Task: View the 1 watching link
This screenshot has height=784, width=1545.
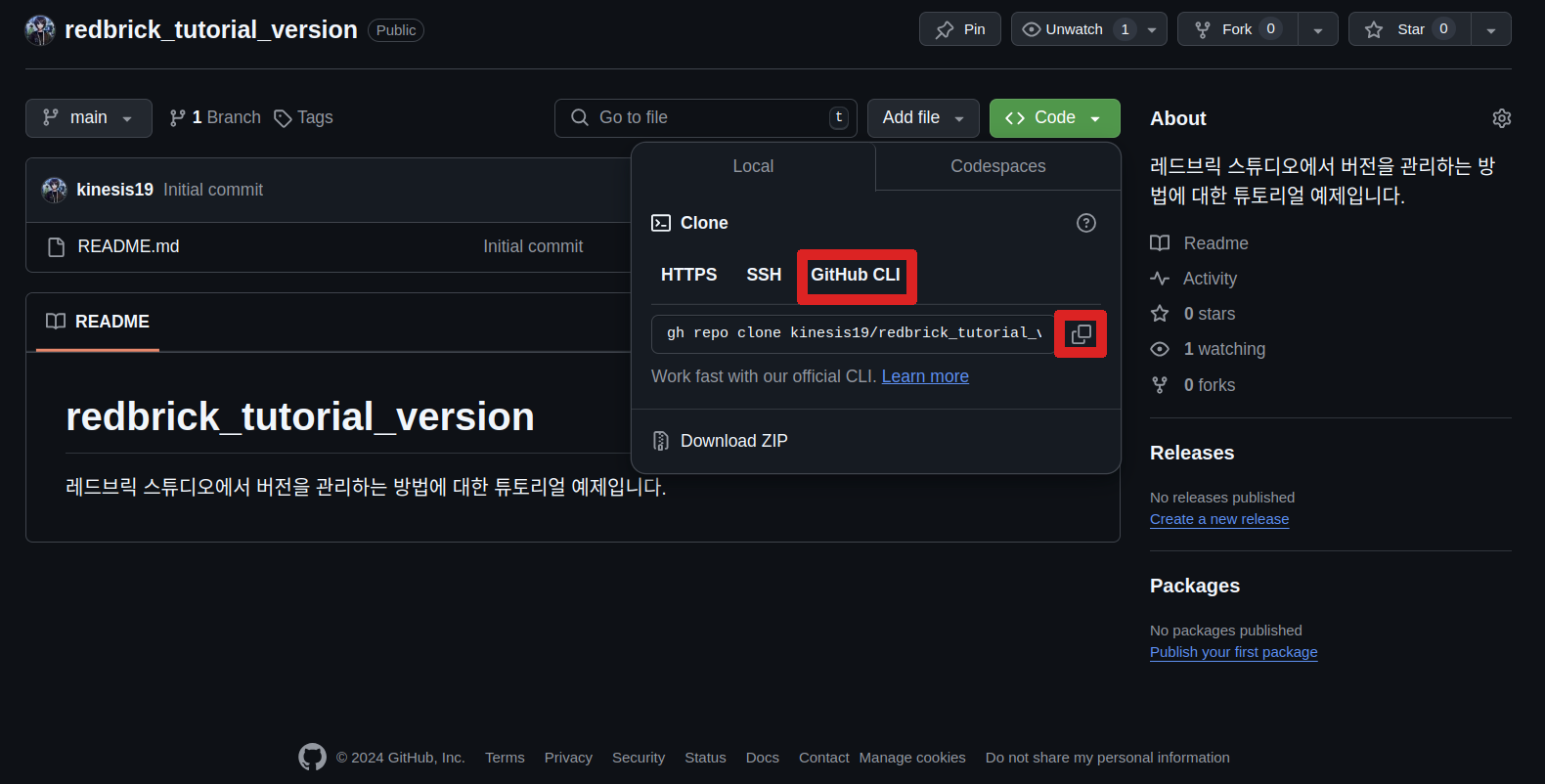Action: point(1208,349)
